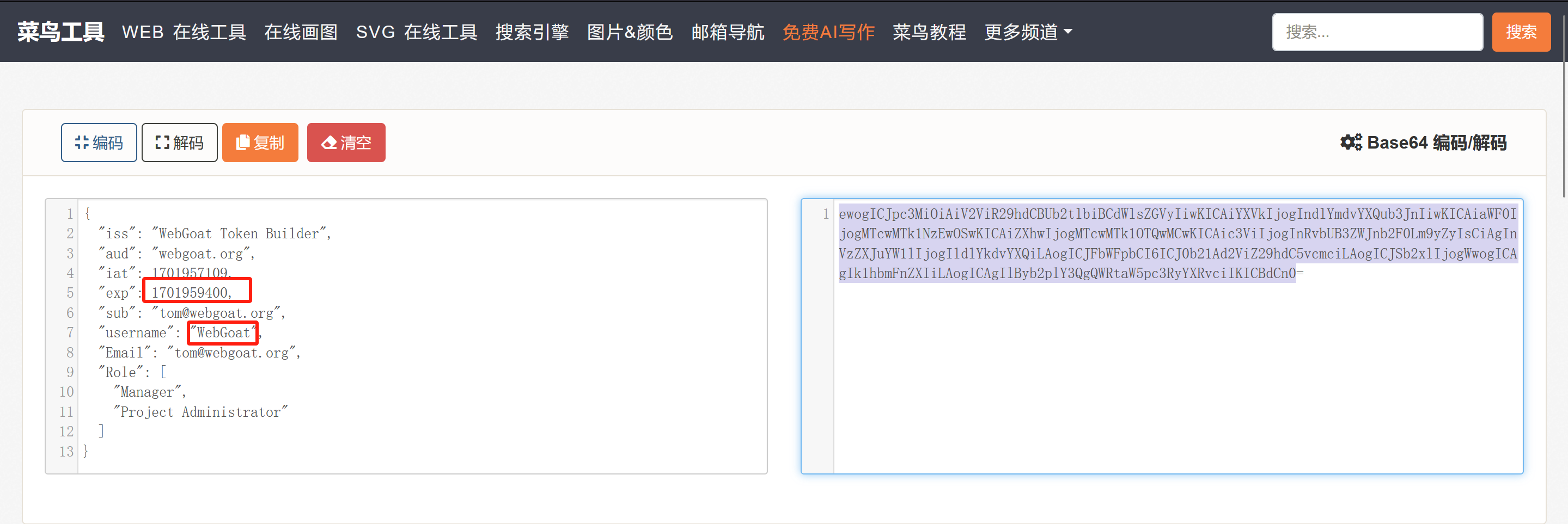Open the 免费AI写作 link
This screenshot has height=524, width=1568.
click(x=828, y=32)
